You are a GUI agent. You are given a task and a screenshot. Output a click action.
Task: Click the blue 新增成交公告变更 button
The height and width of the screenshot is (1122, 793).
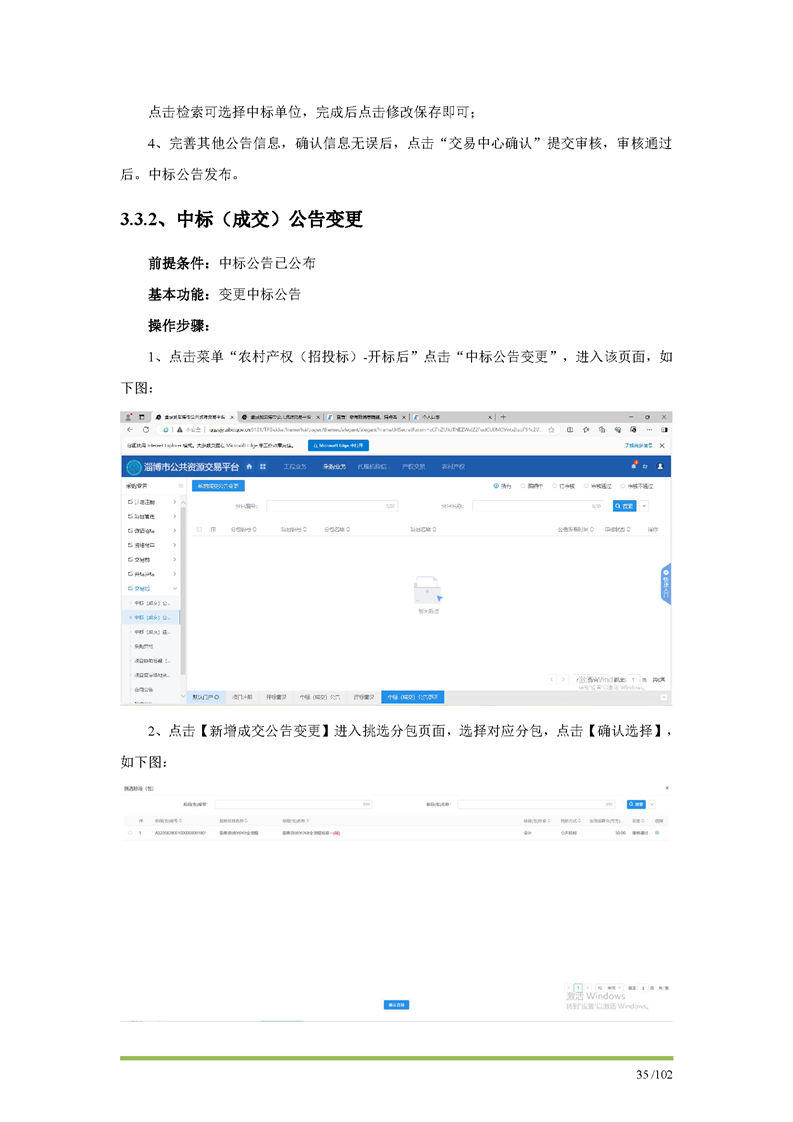[218, 486]
